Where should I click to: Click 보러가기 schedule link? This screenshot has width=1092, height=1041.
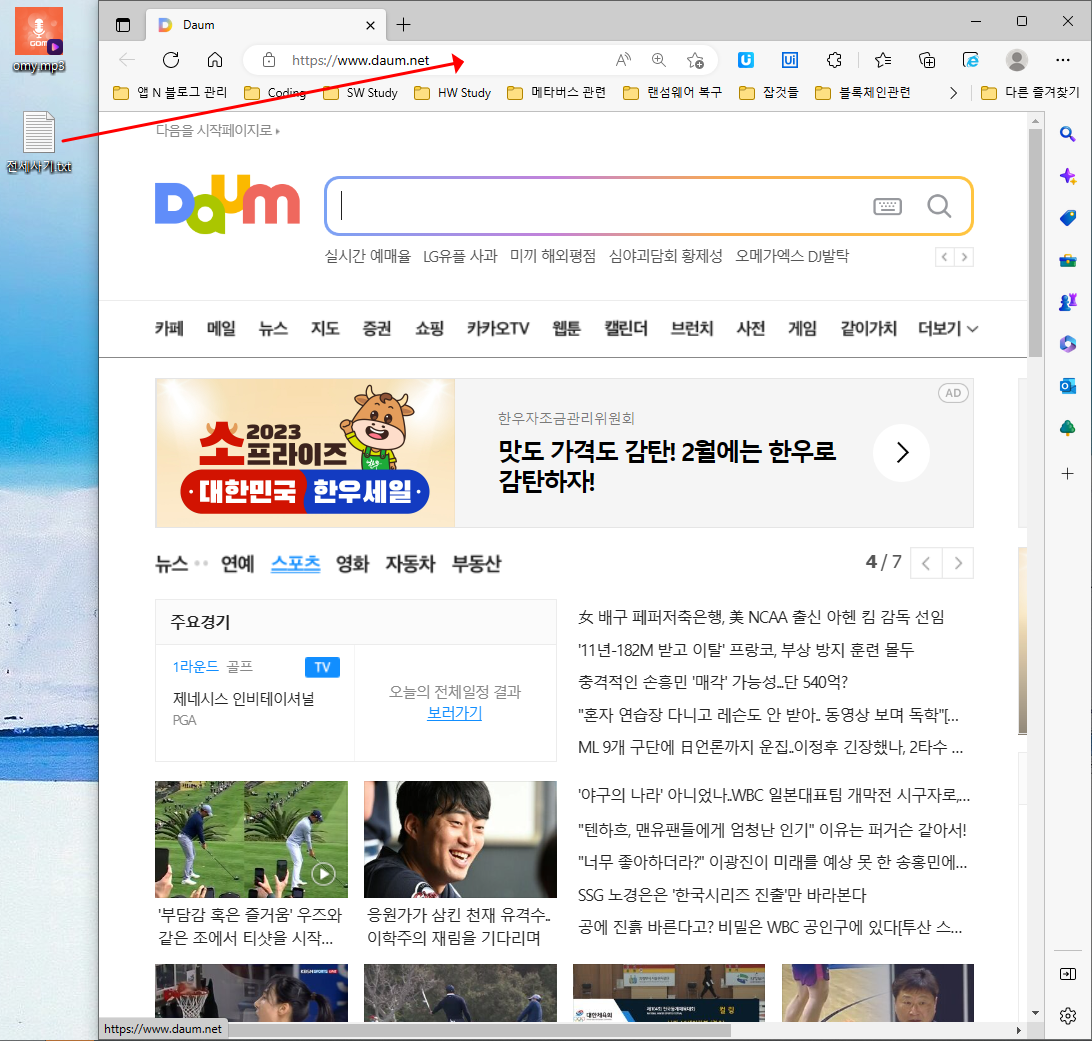tap(455, 713)
